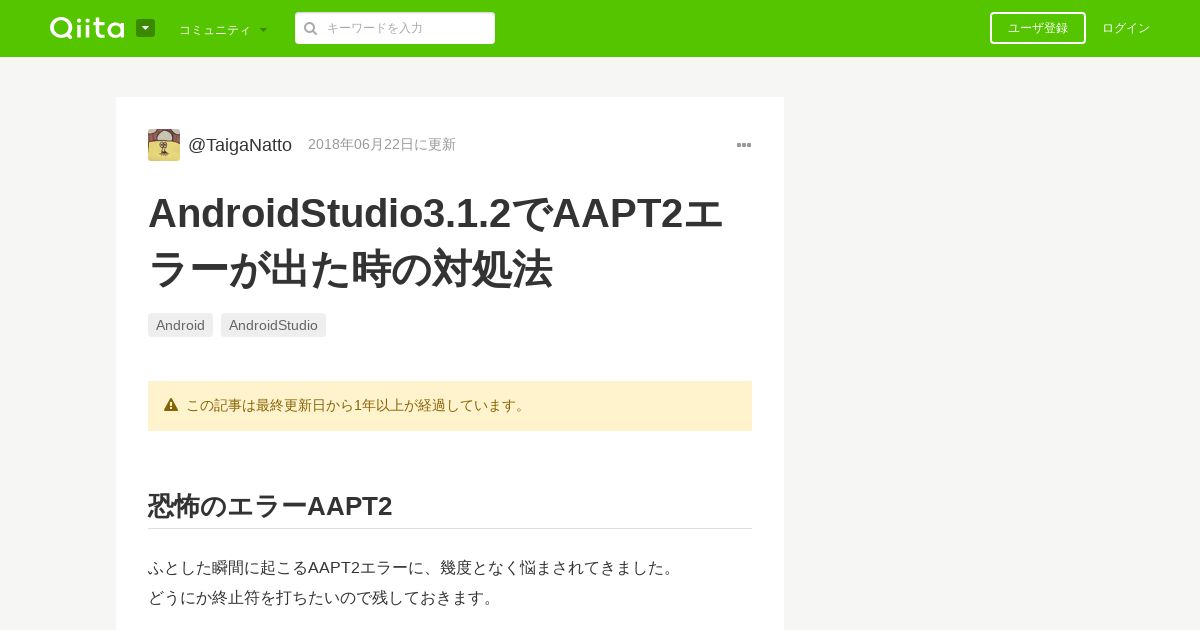1200x630 pixels.
Task: Open the ログイン link
Action: (1126, 28)
